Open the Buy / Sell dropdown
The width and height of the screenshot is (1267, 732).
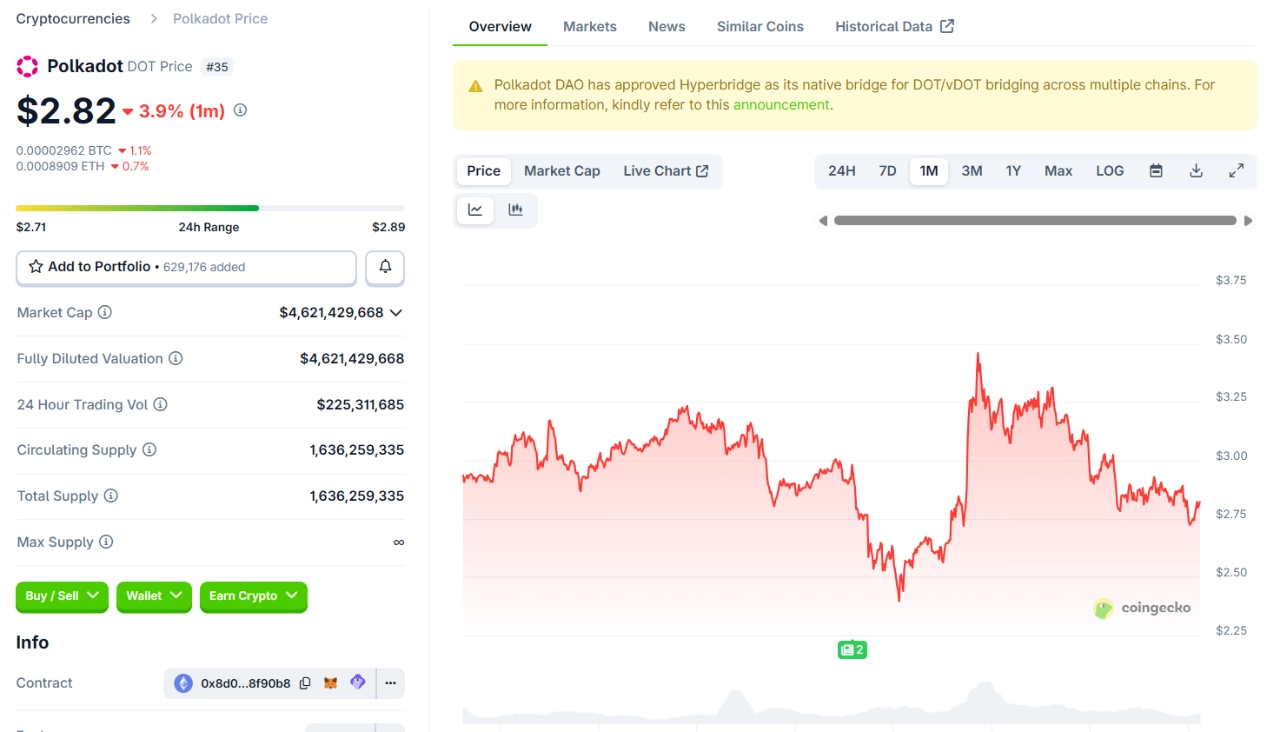click(62, 596)
